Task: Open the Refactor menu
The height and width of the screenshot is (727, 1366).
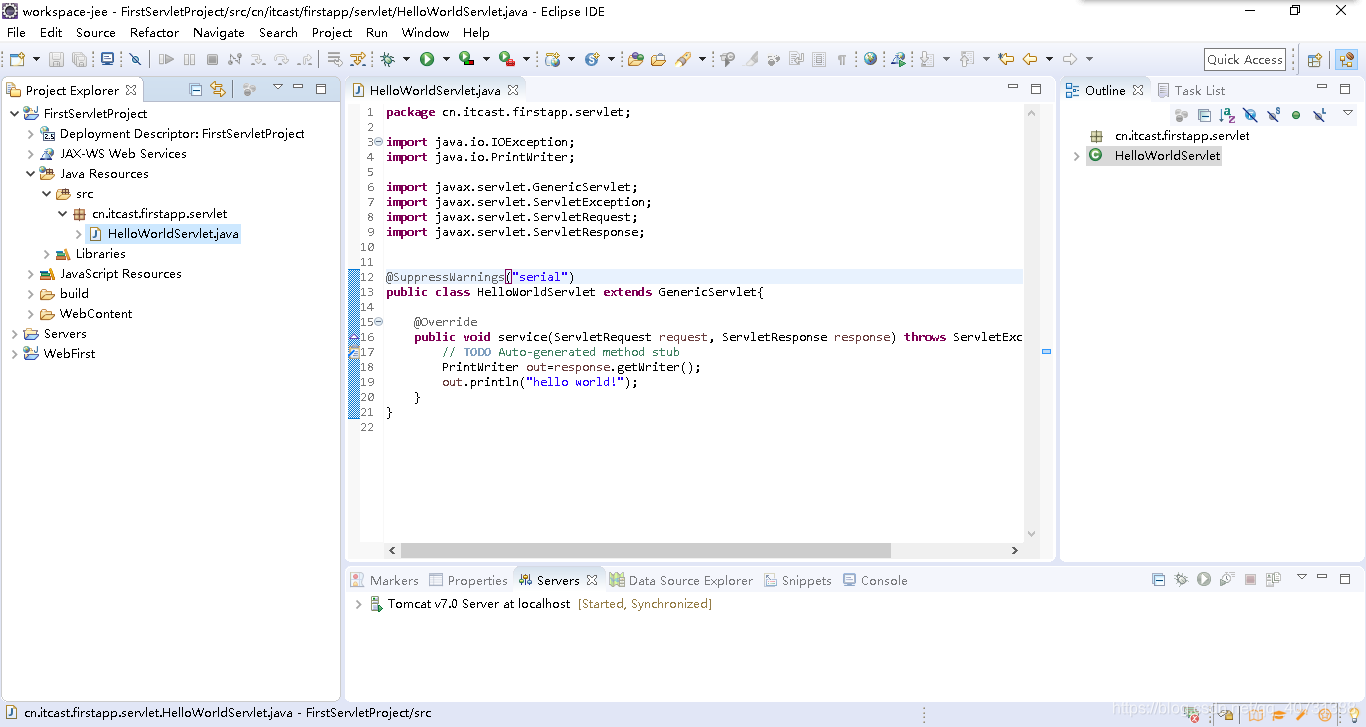Action: pyautogui.click(x=154, y=32)
